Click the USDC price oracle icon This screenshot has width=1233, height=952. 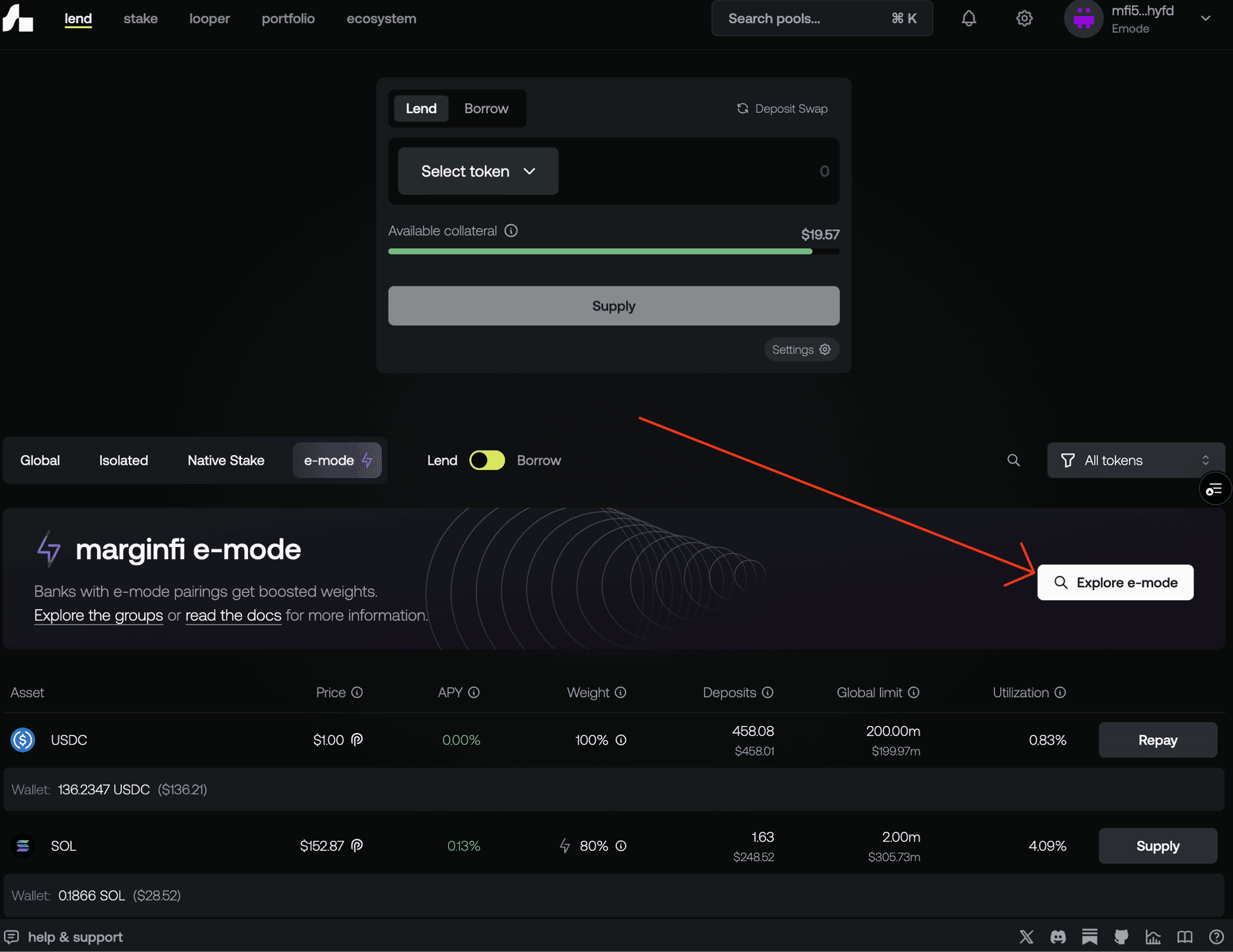[357, 740]
